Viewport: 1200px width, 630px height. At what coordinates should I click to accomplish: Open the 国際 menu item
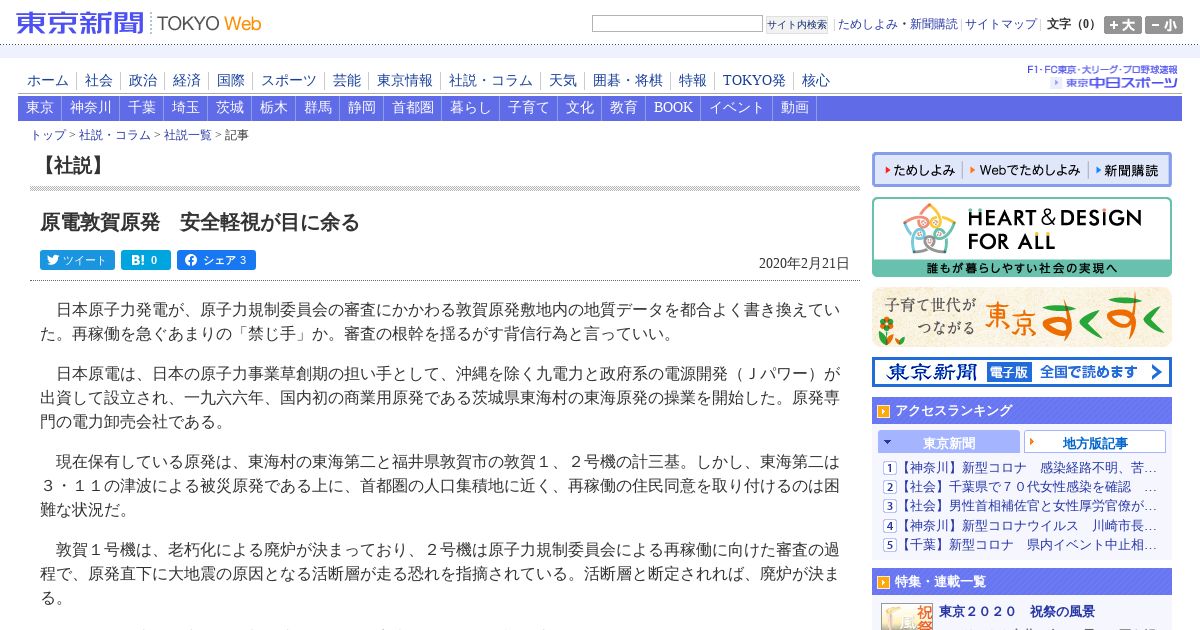coord(231,80)
